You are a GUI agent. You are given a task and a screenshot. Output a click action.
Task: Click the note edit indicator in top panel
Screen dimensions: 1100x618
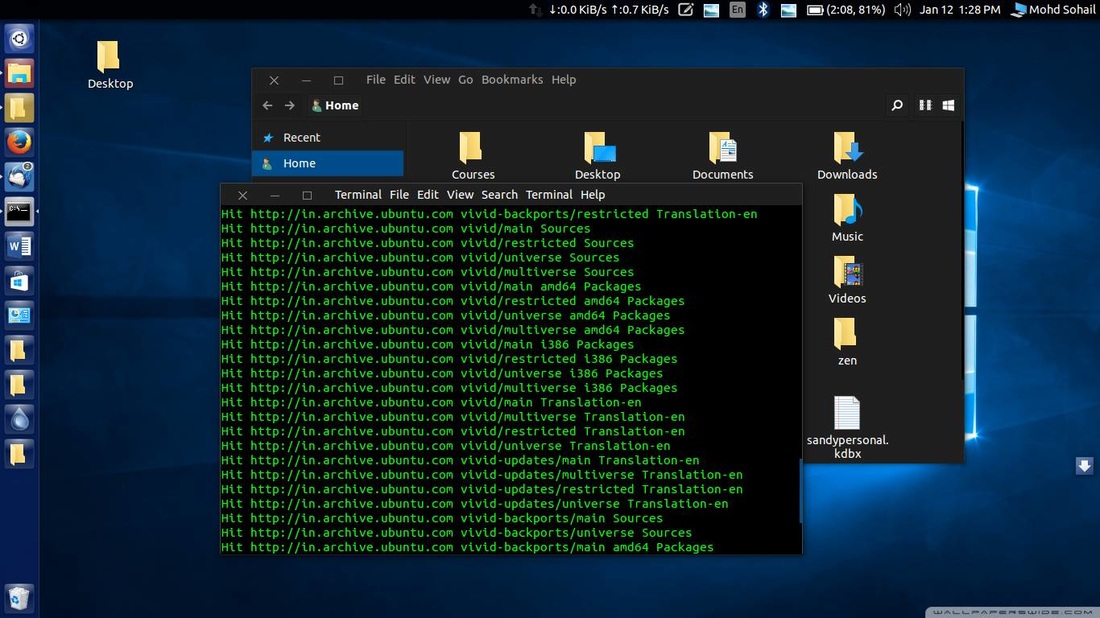[685, 10]
